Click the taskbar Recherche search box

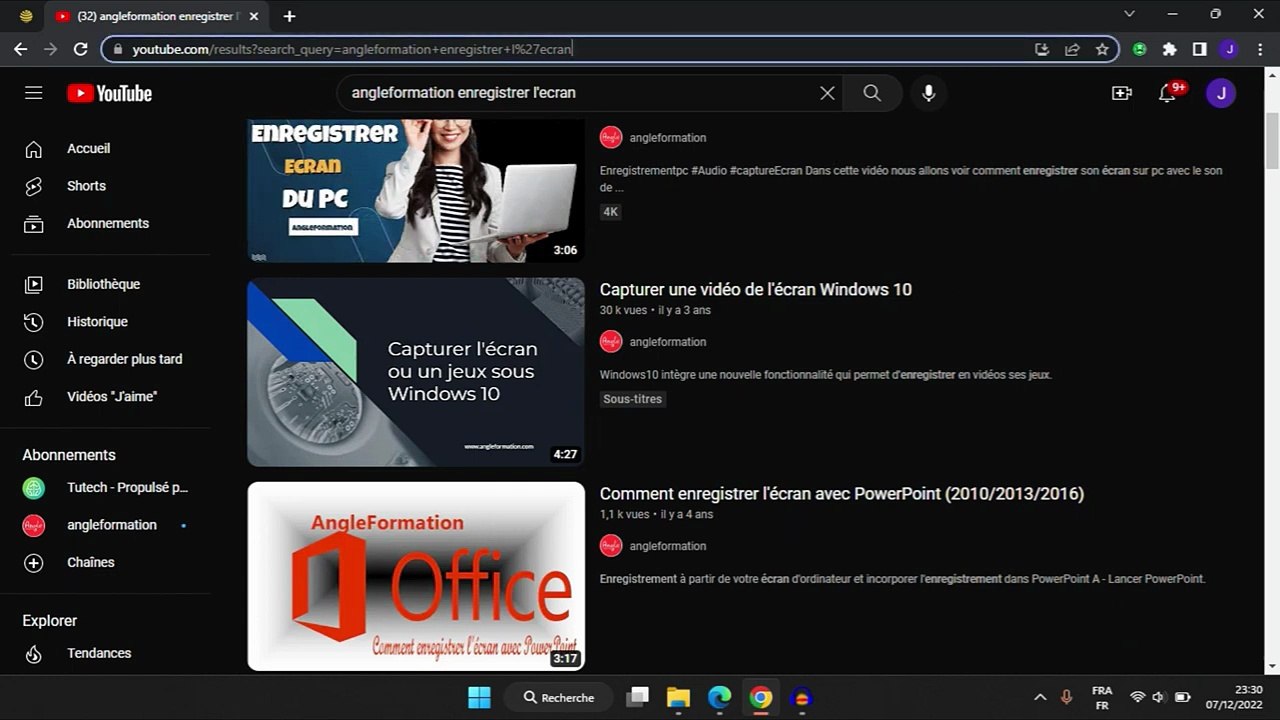(559, 697)
